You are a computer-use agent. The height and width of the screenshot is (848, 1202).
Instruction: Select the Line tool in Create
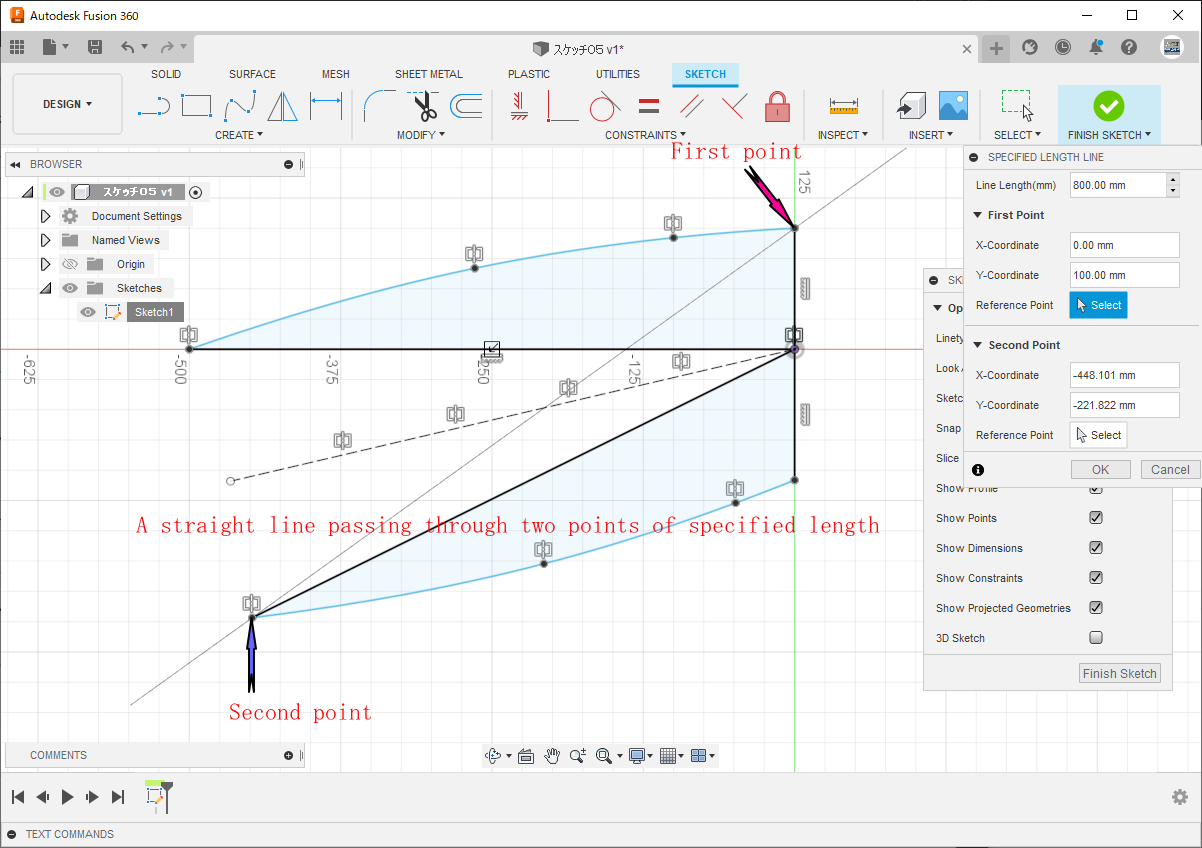[153, 105]
